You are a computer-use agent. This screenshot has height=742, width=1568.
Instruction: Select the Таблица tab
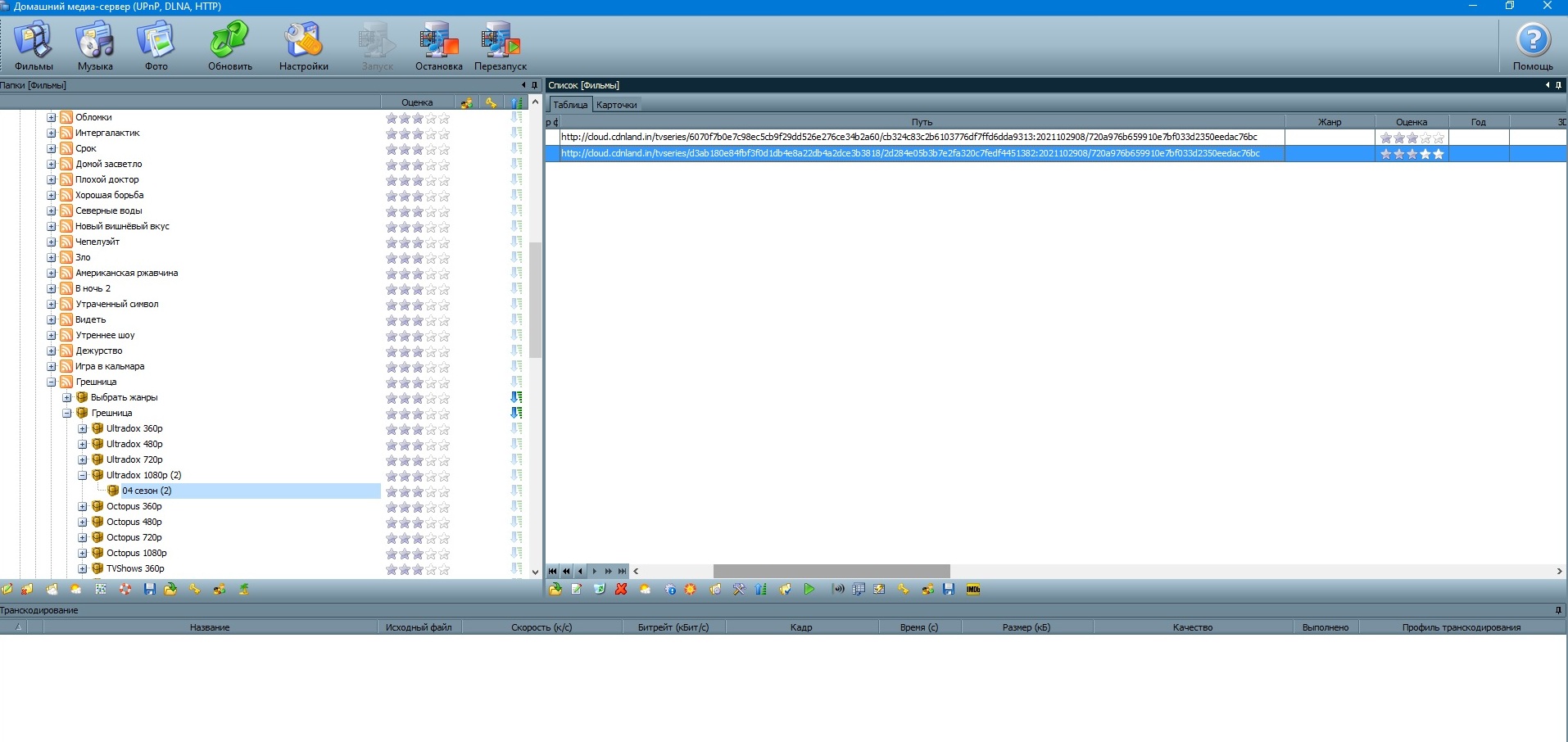569,105
